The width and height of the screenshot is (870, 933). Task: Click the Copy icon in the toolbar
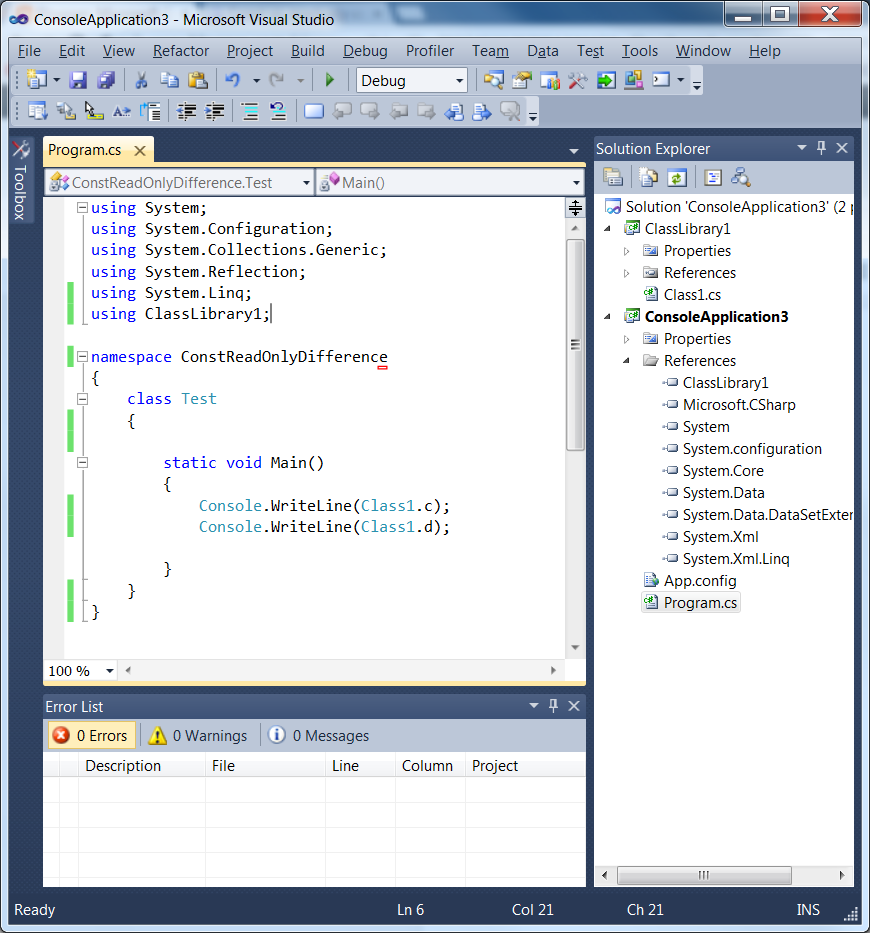[x=170, y=80]
